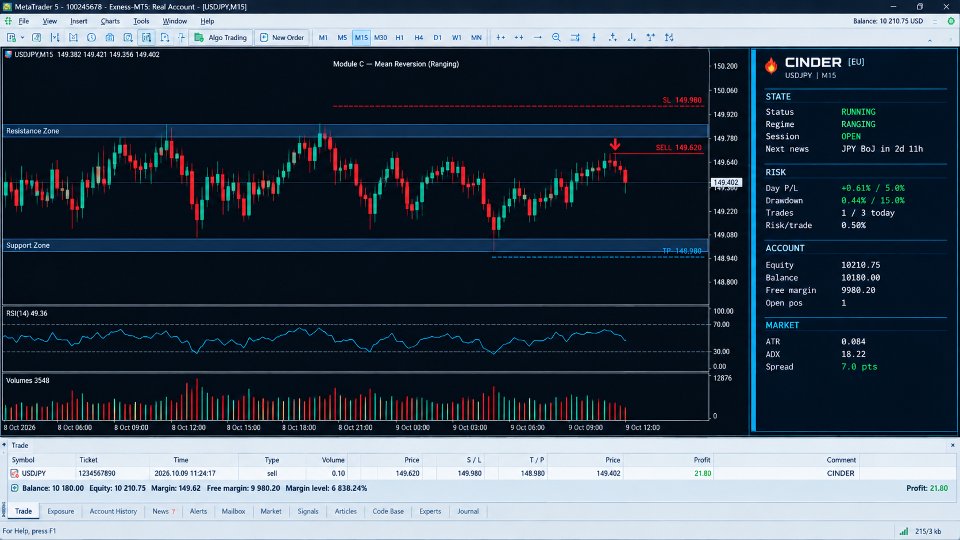Open the Insert menu
The image size is (960, 540).
pyautogui.click(x=78, y=21)
